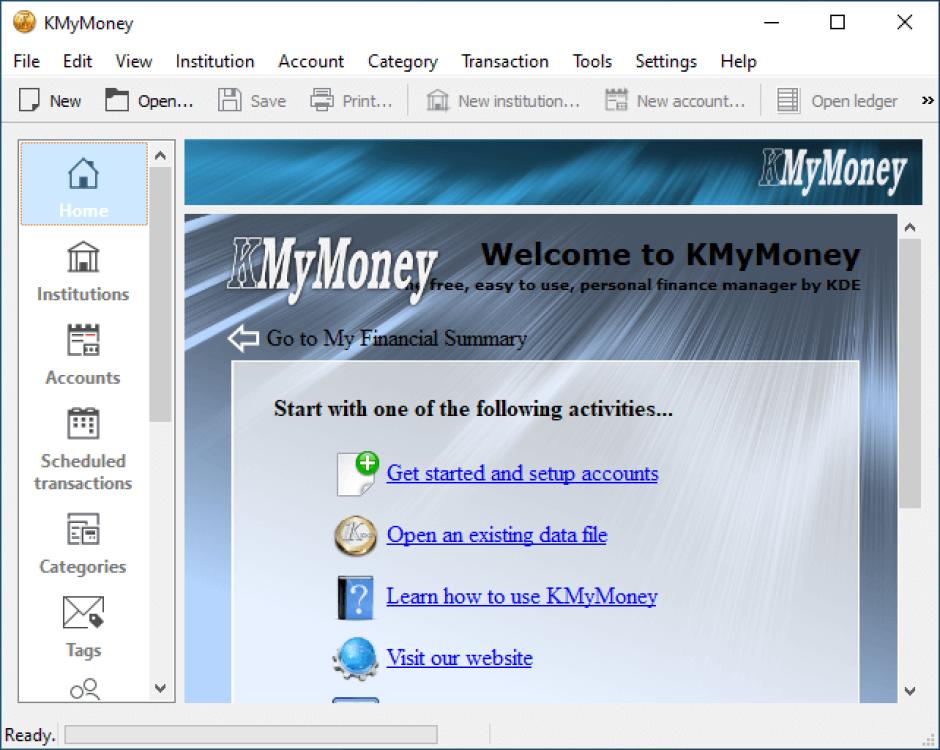Click Learn how to use KMyMoney link
The image size is (940, 750).
522,597
